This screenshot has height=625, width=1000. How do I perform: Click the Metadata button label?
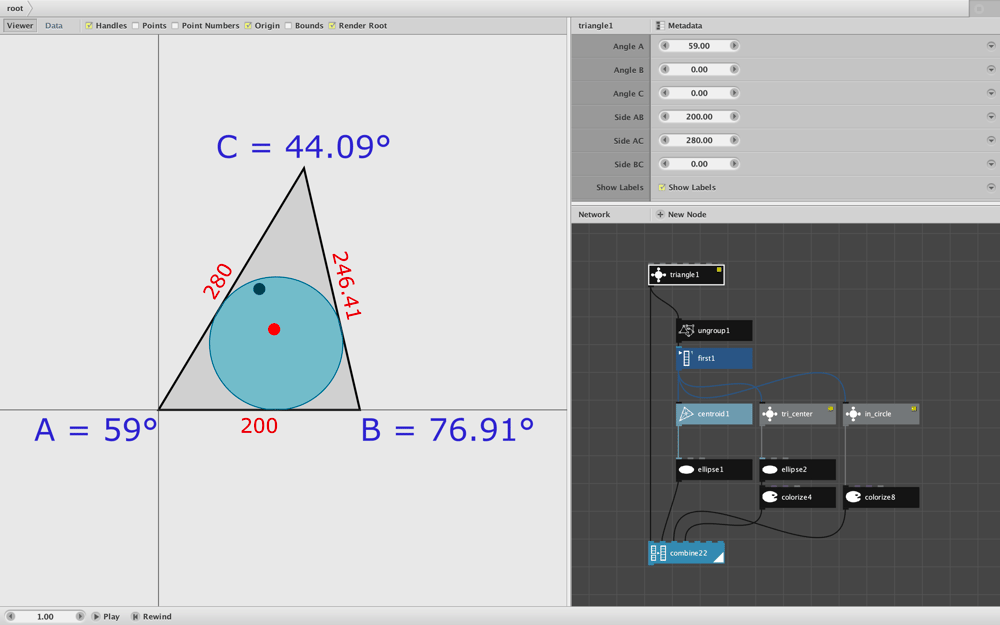(685, 26)
